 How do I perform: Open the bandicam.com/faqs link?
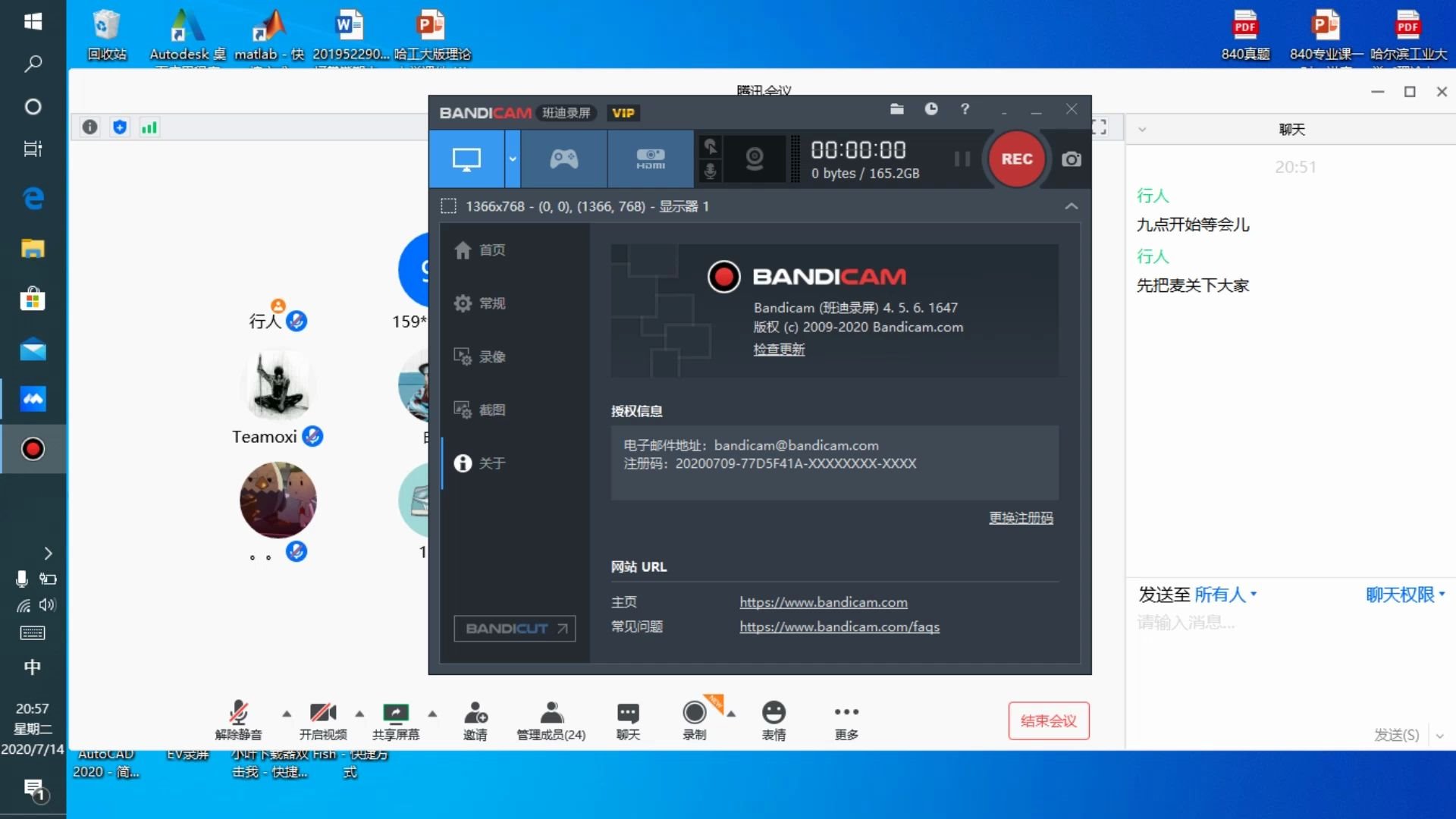coord(839,627)
